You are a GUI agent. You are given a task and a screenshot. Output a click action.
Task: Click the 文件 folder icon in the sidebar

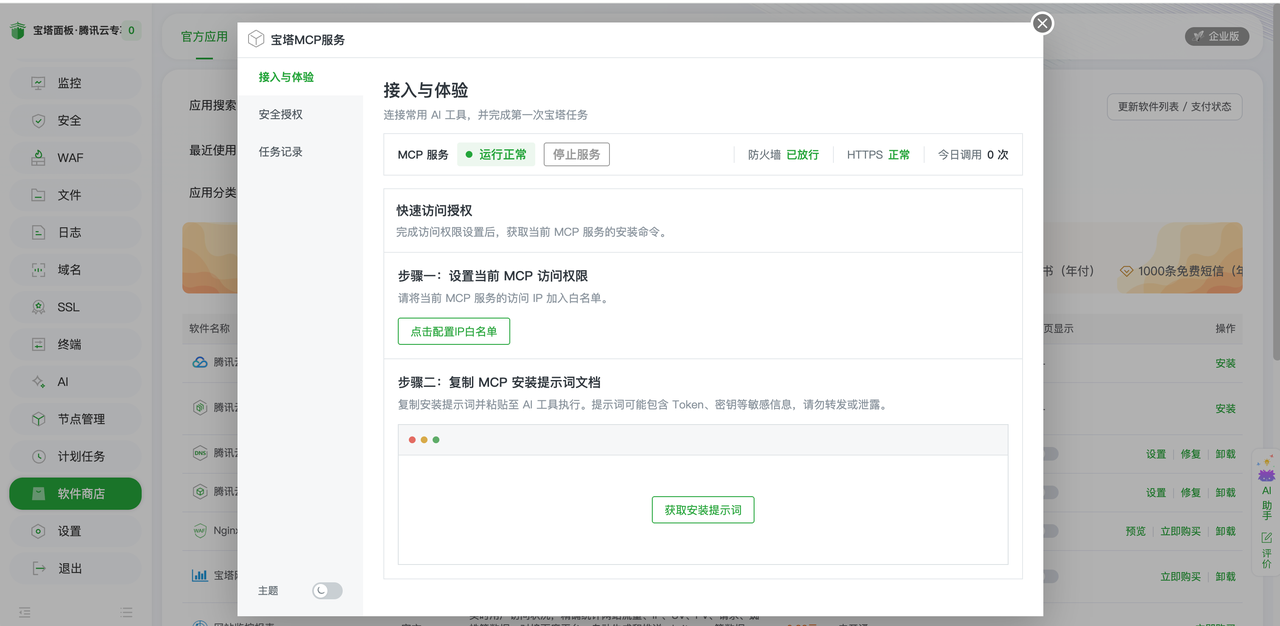coord(38,195)
